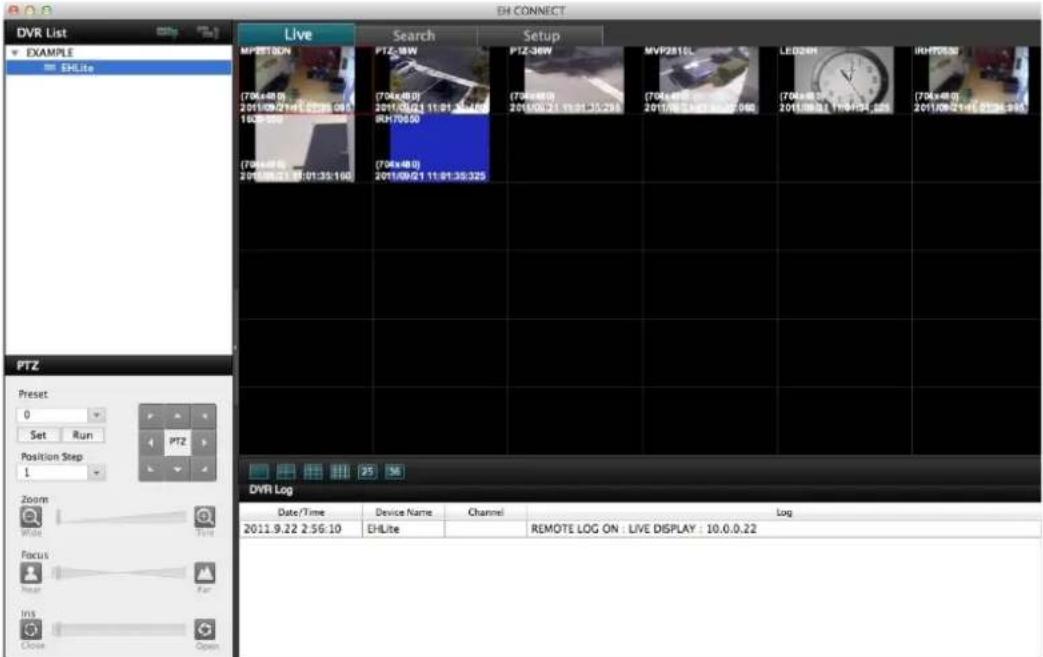Viewport: 1043px width, 657px height.
Task: Click the PTZ panel header
Action: coord(119,365)
